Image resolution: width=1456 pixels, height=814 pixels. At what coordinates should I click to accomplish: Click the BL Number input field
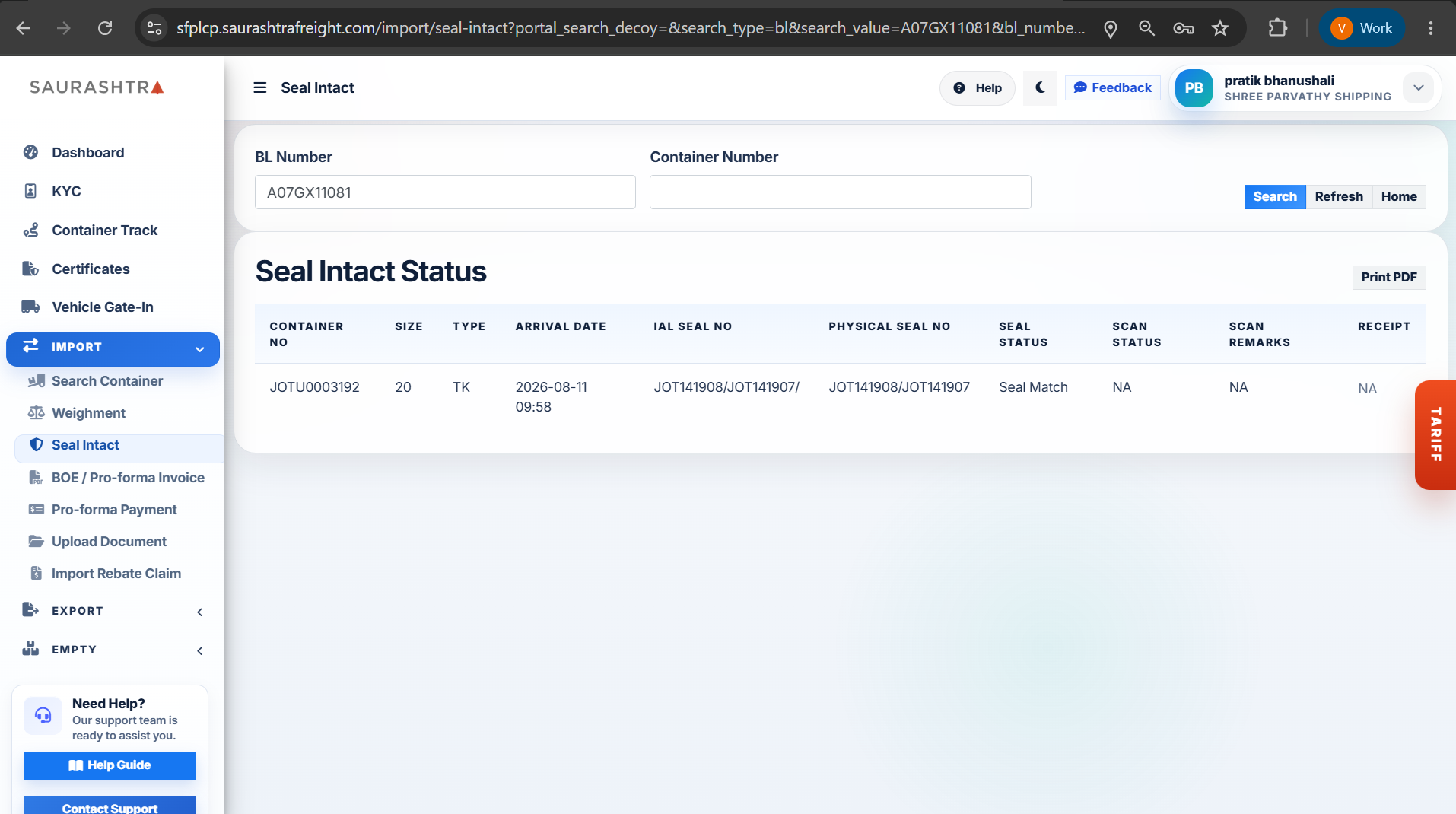point(445,192)
